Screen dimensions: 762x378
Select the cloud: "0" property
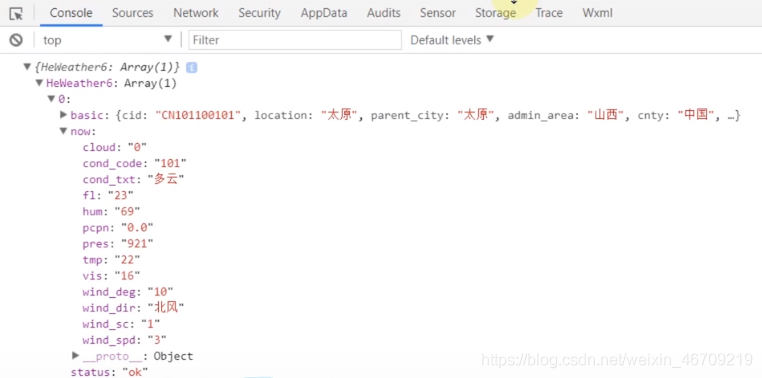point(115,147)
